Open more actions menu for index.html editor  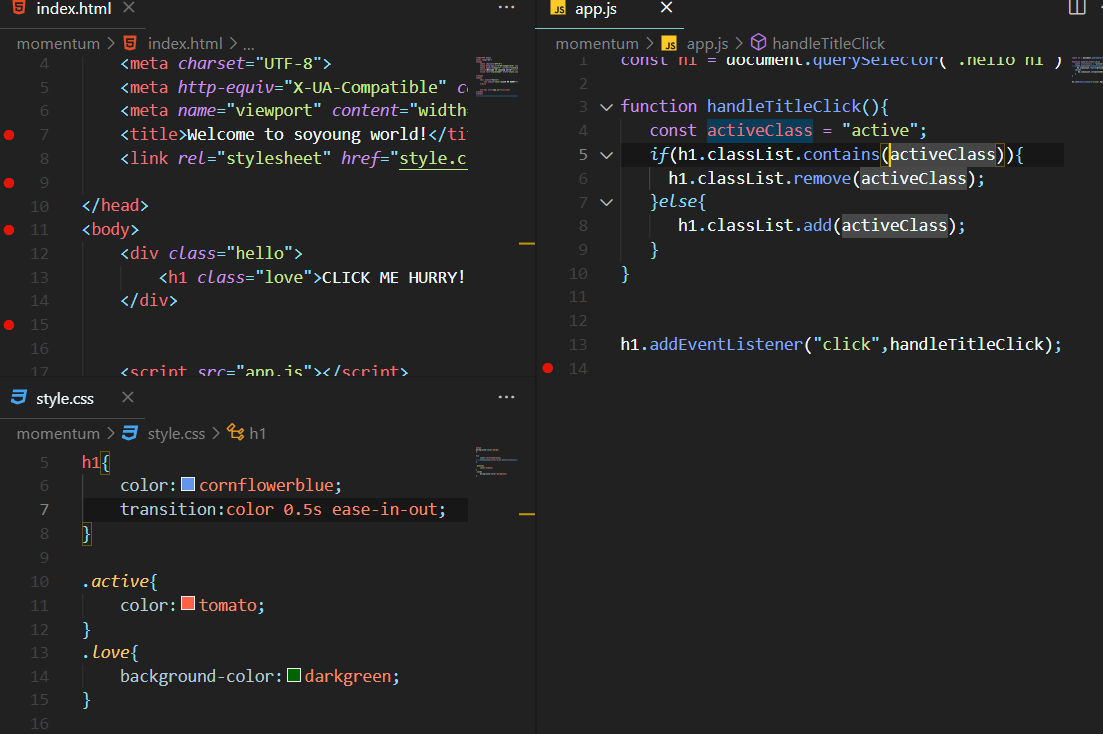(506, 8)
